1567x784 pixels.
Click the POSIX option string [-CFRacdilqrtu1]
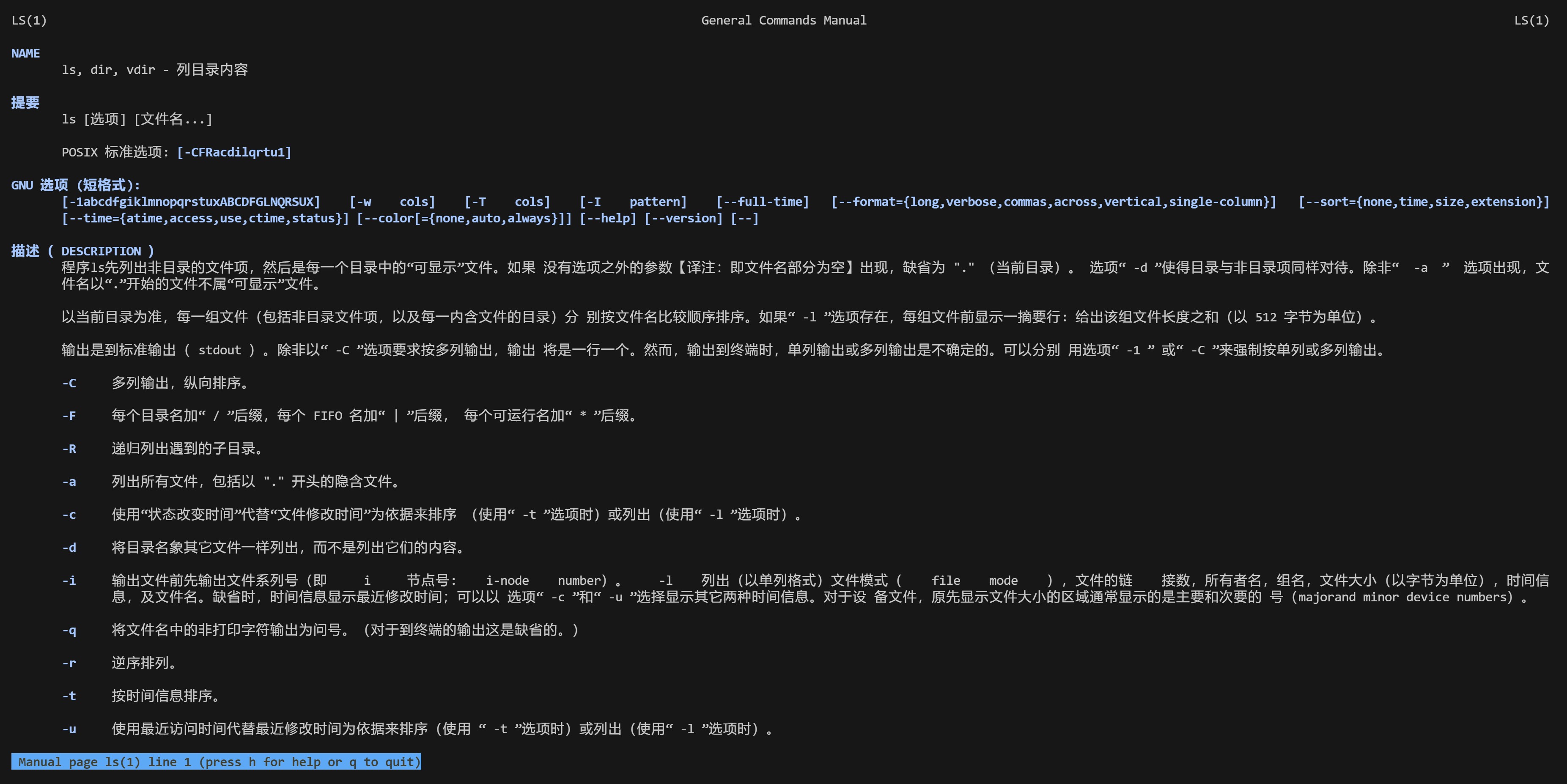tap(235, 152)
